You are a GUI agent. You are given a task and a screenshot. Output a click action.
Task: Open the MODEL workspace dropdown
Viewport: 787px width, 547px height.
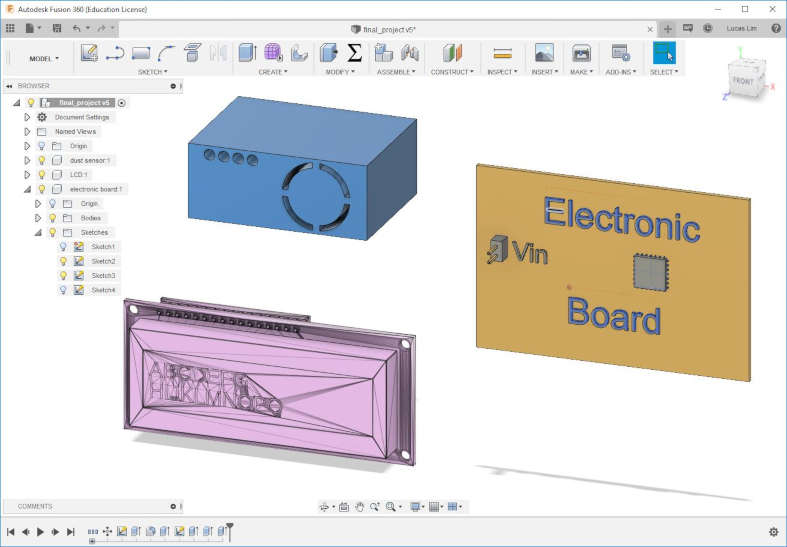click(x=44, y=59)
